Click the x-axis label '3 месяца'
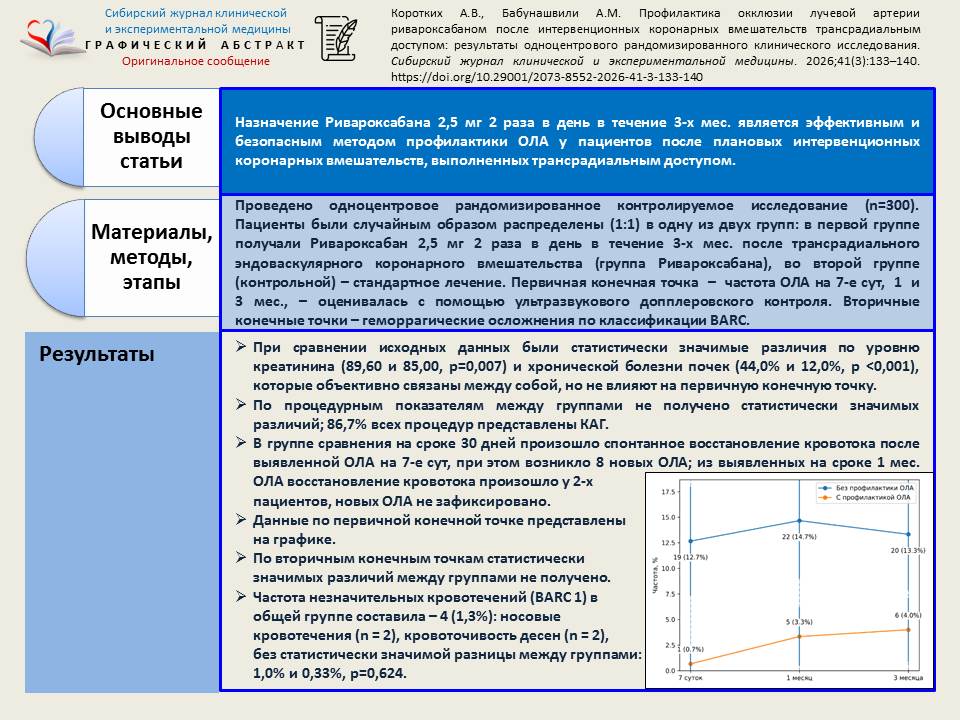Viewport: 960px width, 720px height. (x=908, y=678)
